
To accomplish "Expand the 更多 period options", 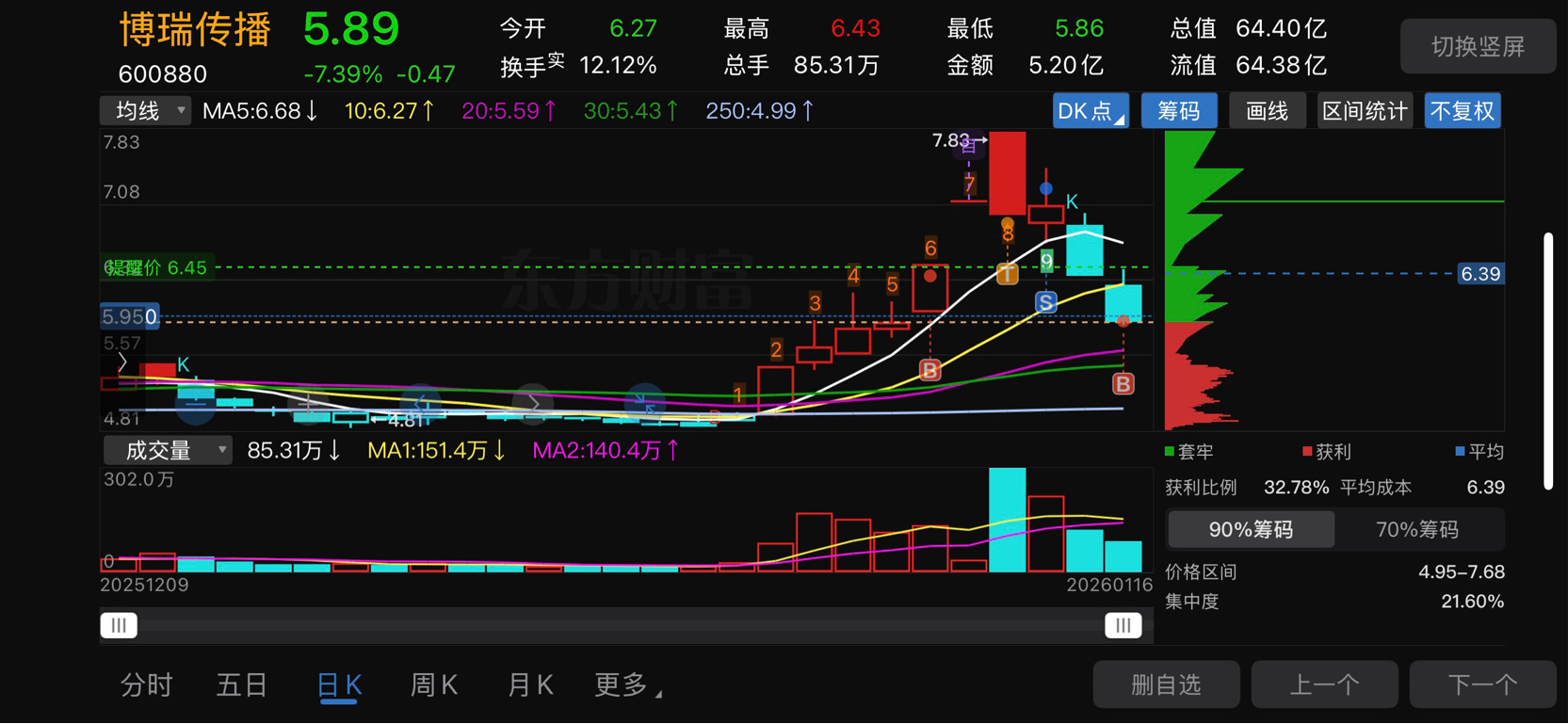I will point(627,684).
